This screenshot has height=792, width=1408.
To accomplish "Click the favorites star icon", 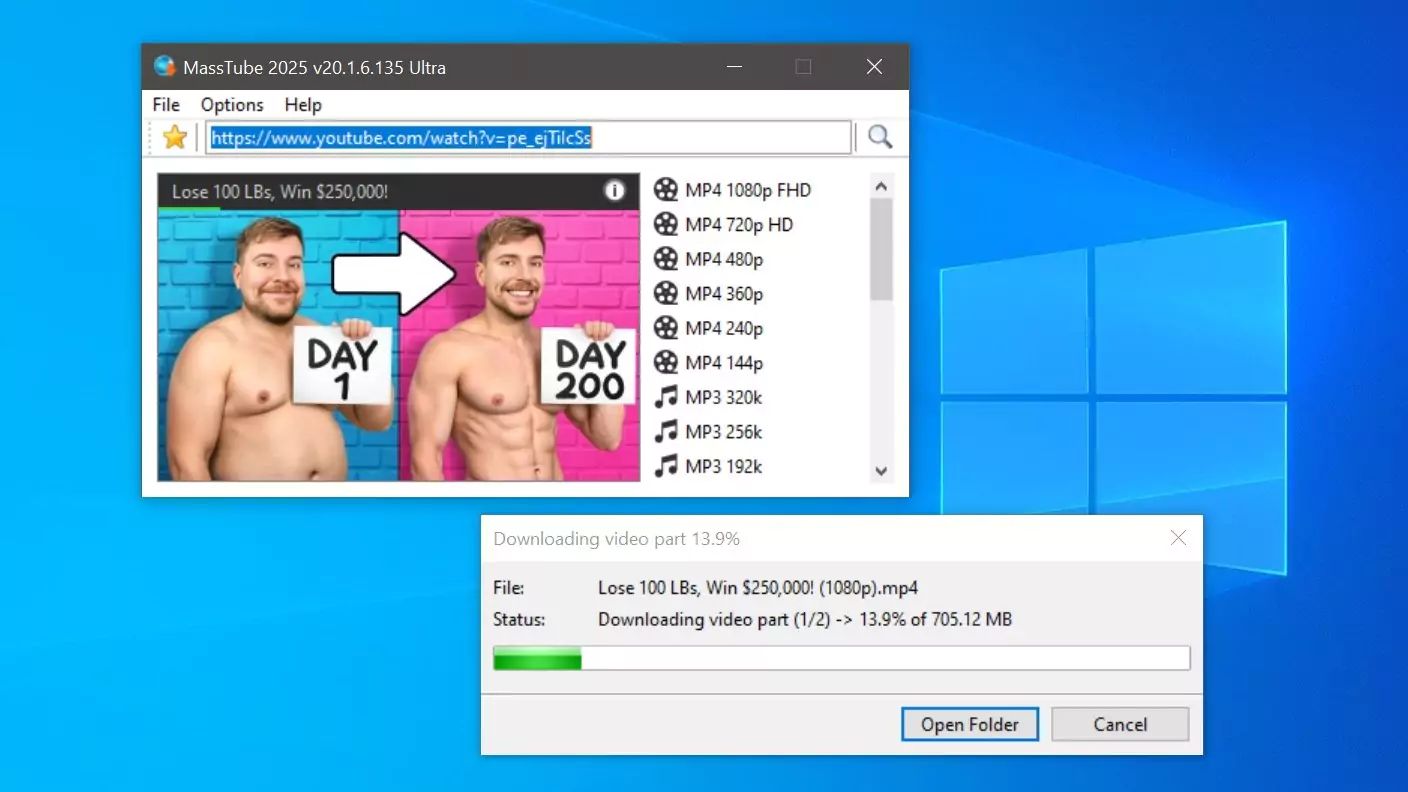I will coord(175,137).
